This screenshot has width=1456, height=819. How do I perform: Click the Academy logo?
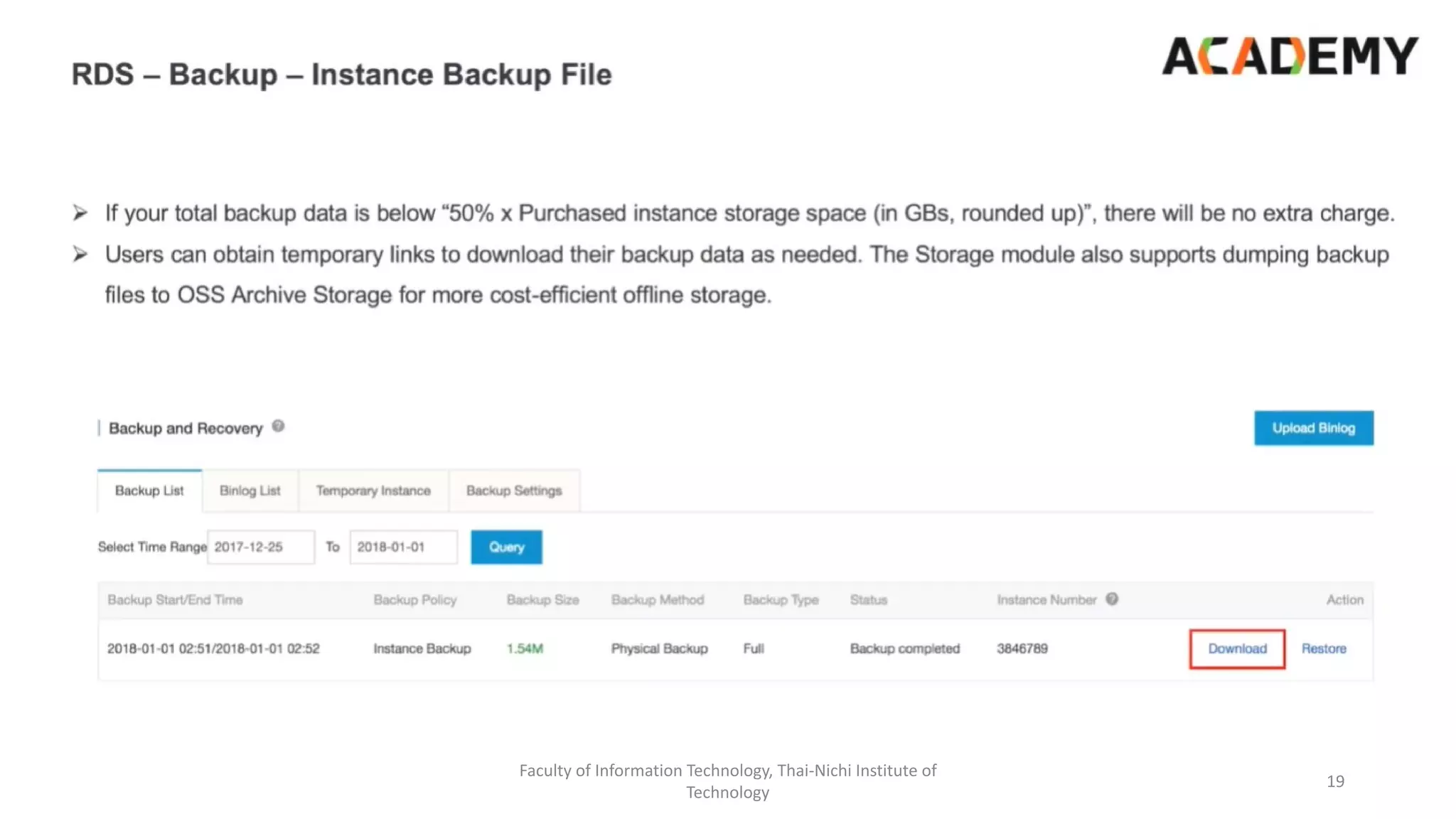1290,56
